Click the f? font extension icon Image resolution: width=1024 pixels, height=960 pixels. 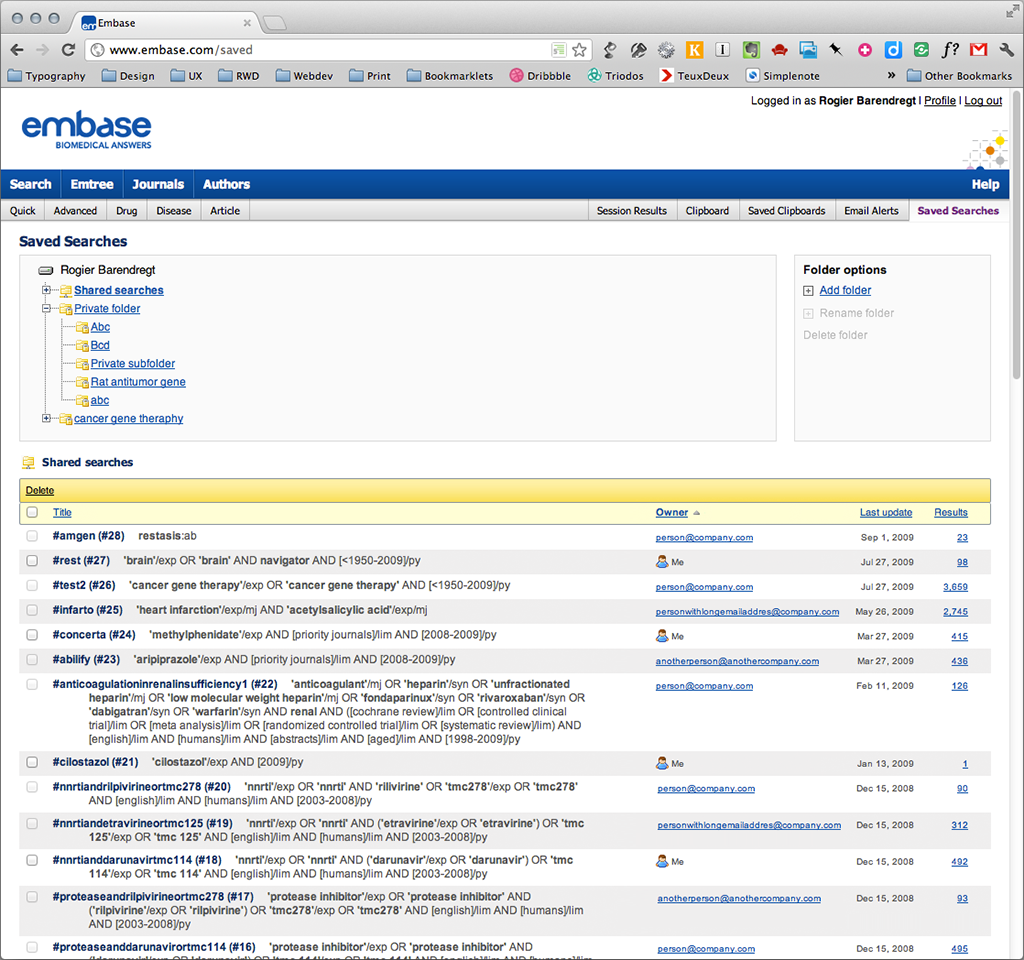point(950,50)
